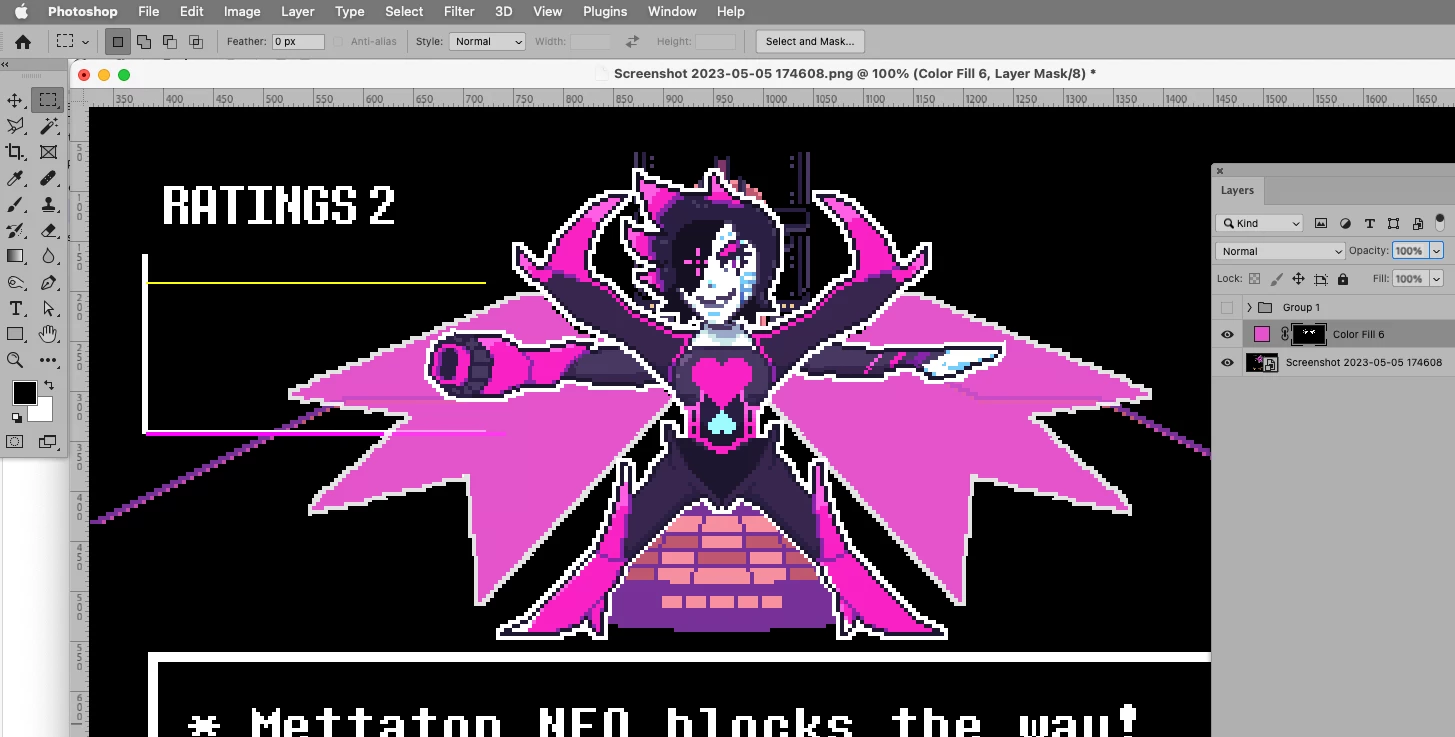1455x737 pixels.
Task: Open the Photoshop application menu
Action: coord(82,11)
